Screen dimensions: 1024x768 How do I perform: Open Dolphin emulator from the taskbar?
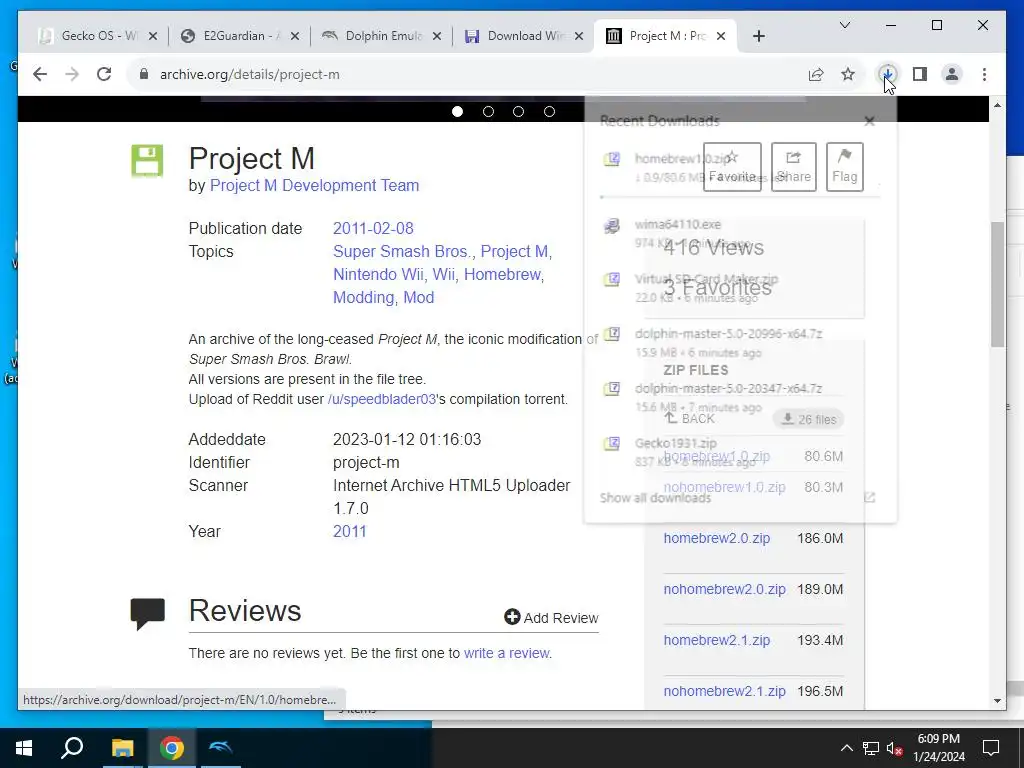pyautogui.click(x=221, y=748)
